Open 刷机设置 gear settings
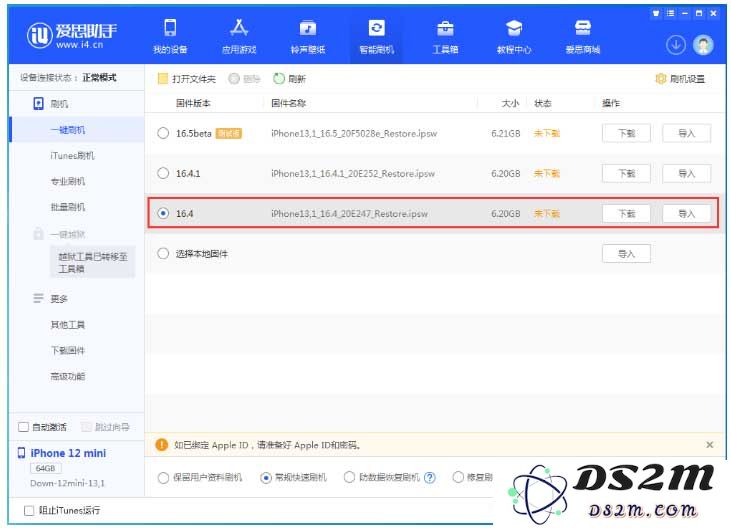731x528 pixels. click(x=661, y=79)
